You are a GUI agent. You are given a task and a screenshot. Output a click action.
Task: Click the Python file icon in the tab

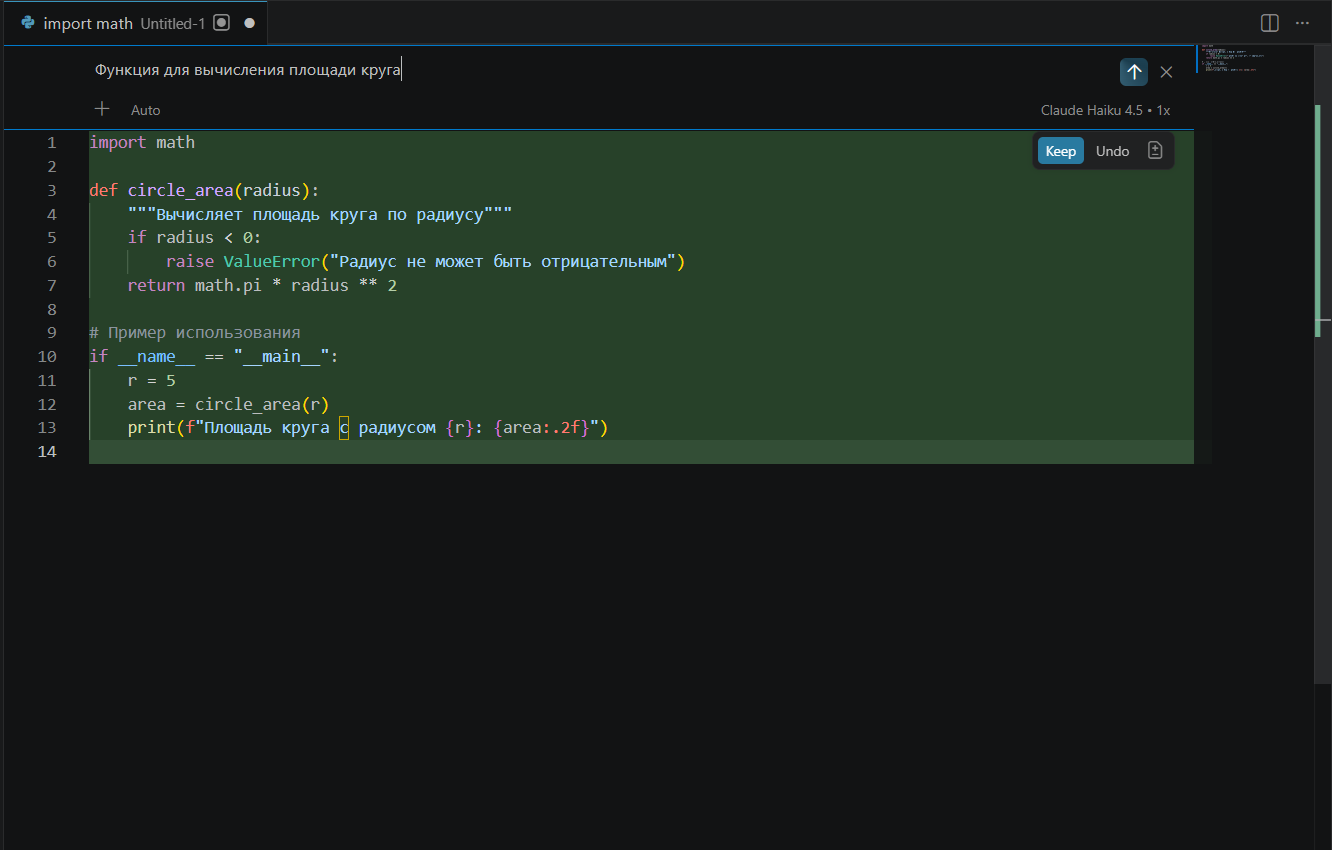click(x=28, y=22)
